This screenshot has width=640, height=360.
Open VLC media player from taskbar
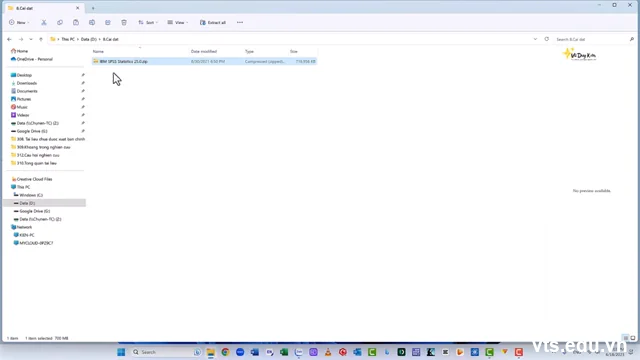pyautogui.click(x=328, y=352)
